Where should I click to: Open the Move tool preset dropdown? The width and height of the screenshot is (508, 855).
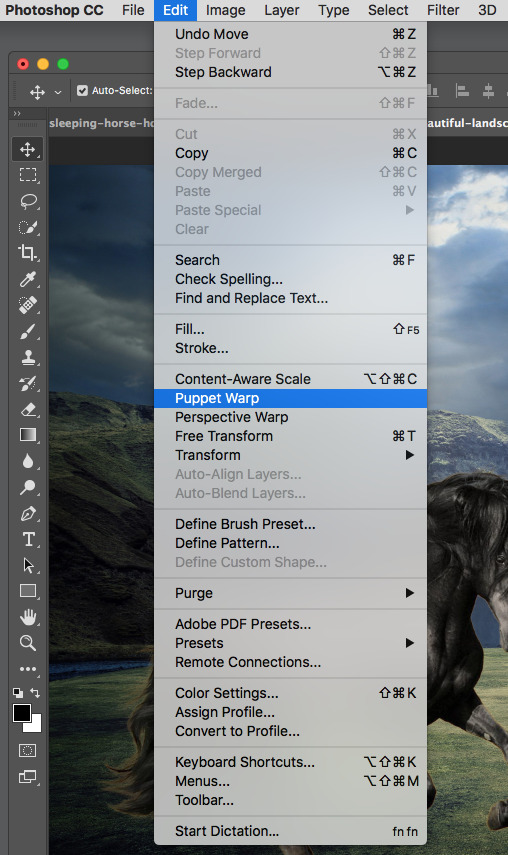tap(58, 92)
